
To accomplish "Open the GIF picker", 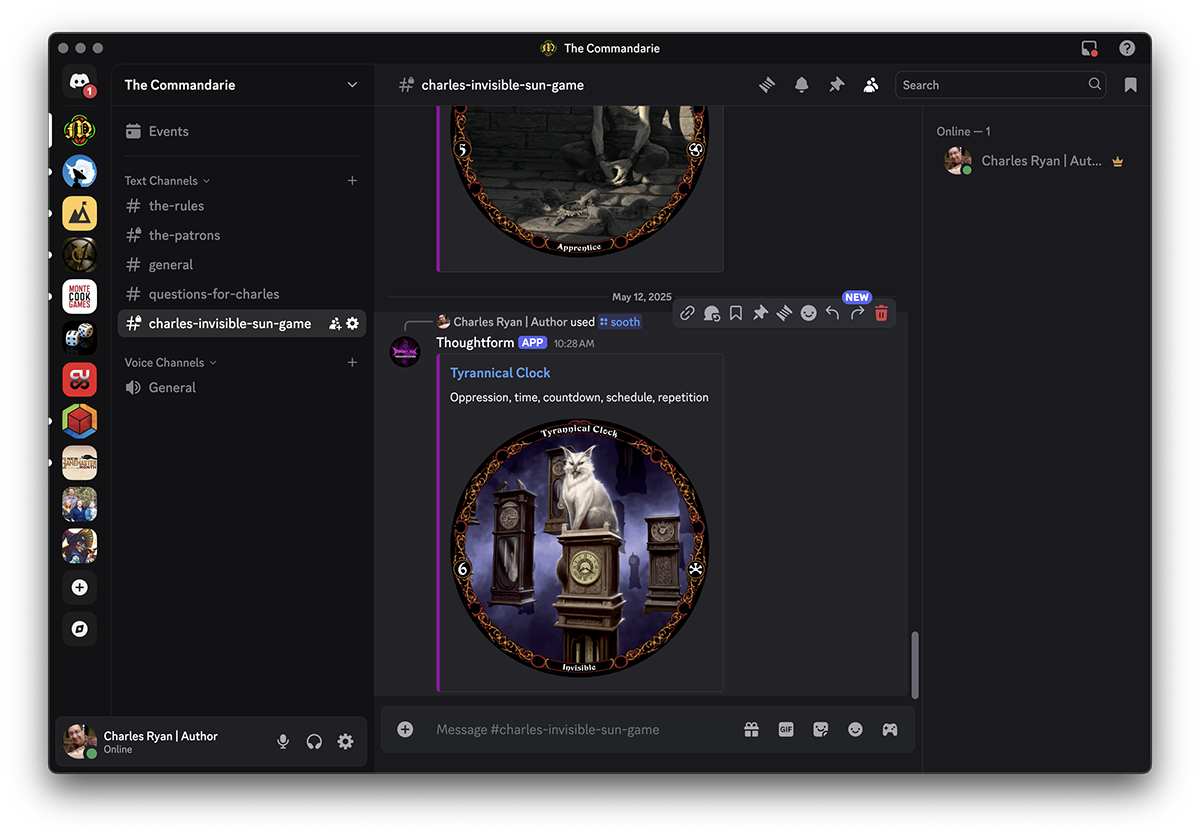I will click(x=786, y=730).
